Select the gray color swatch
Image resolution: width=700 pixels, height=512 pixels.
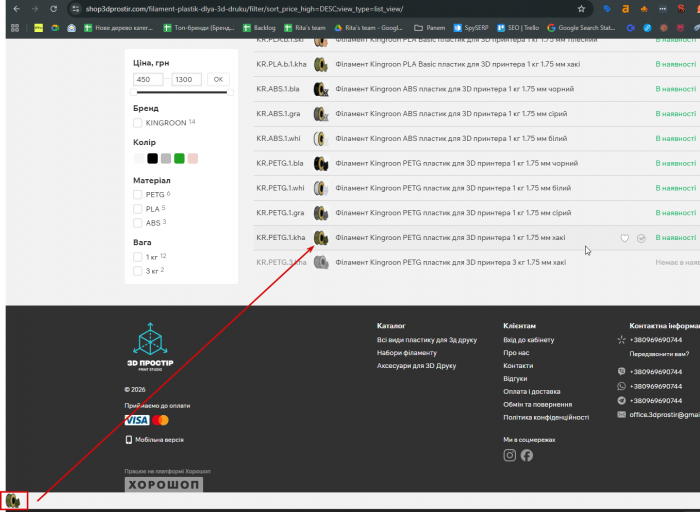(166, 158)
